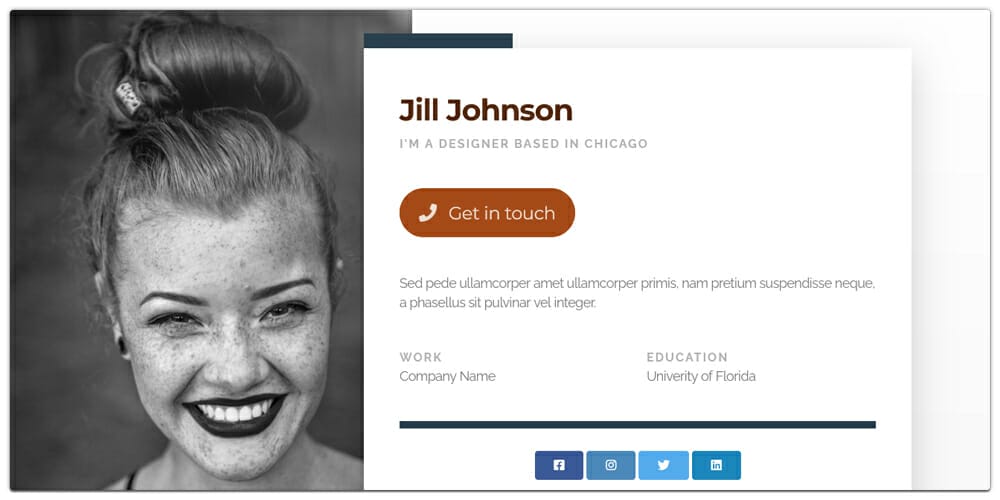Click the light gray area right of the card
The width and height of the screenshot is (1000, 500).
coord(950,255)
